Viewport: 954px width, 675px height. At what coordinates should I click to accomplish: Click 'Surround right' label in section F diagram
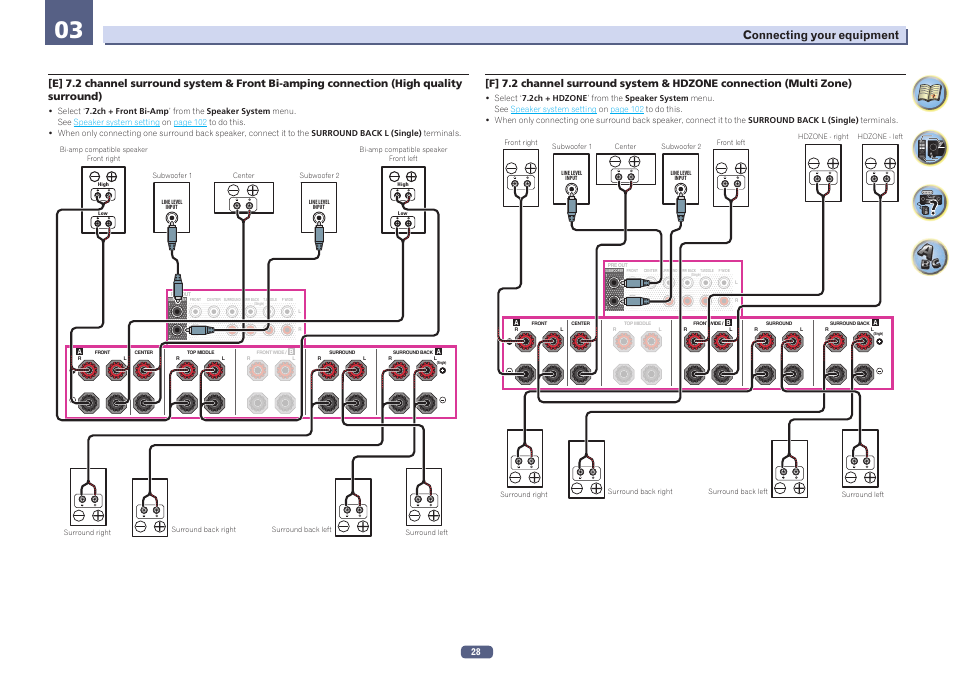524,495
